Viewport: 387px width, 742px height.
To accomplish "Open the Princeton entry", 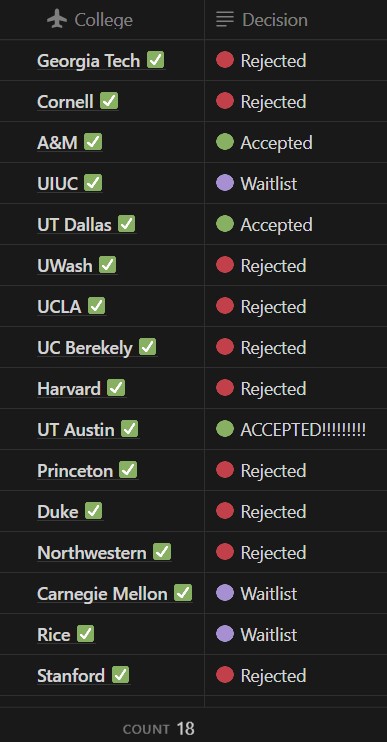I will (x=75, y=470).
